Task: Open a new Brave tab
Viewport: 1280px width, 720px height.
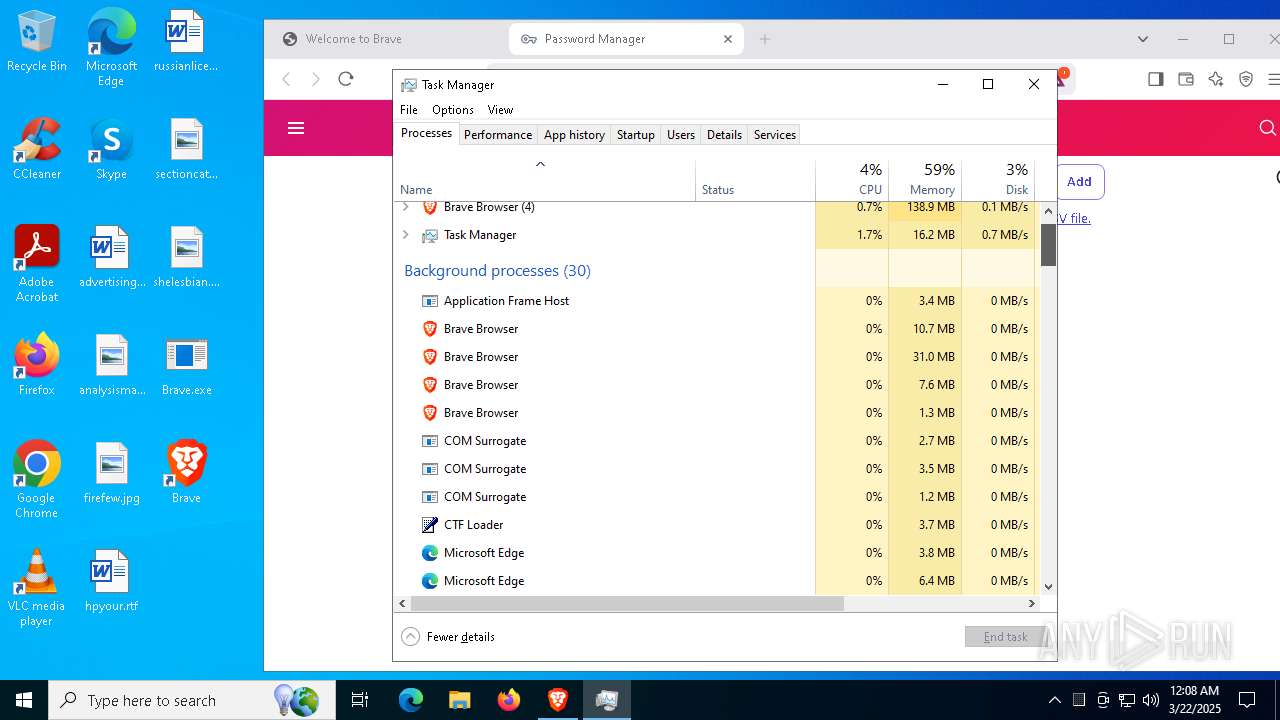Action: coord(765,39)
